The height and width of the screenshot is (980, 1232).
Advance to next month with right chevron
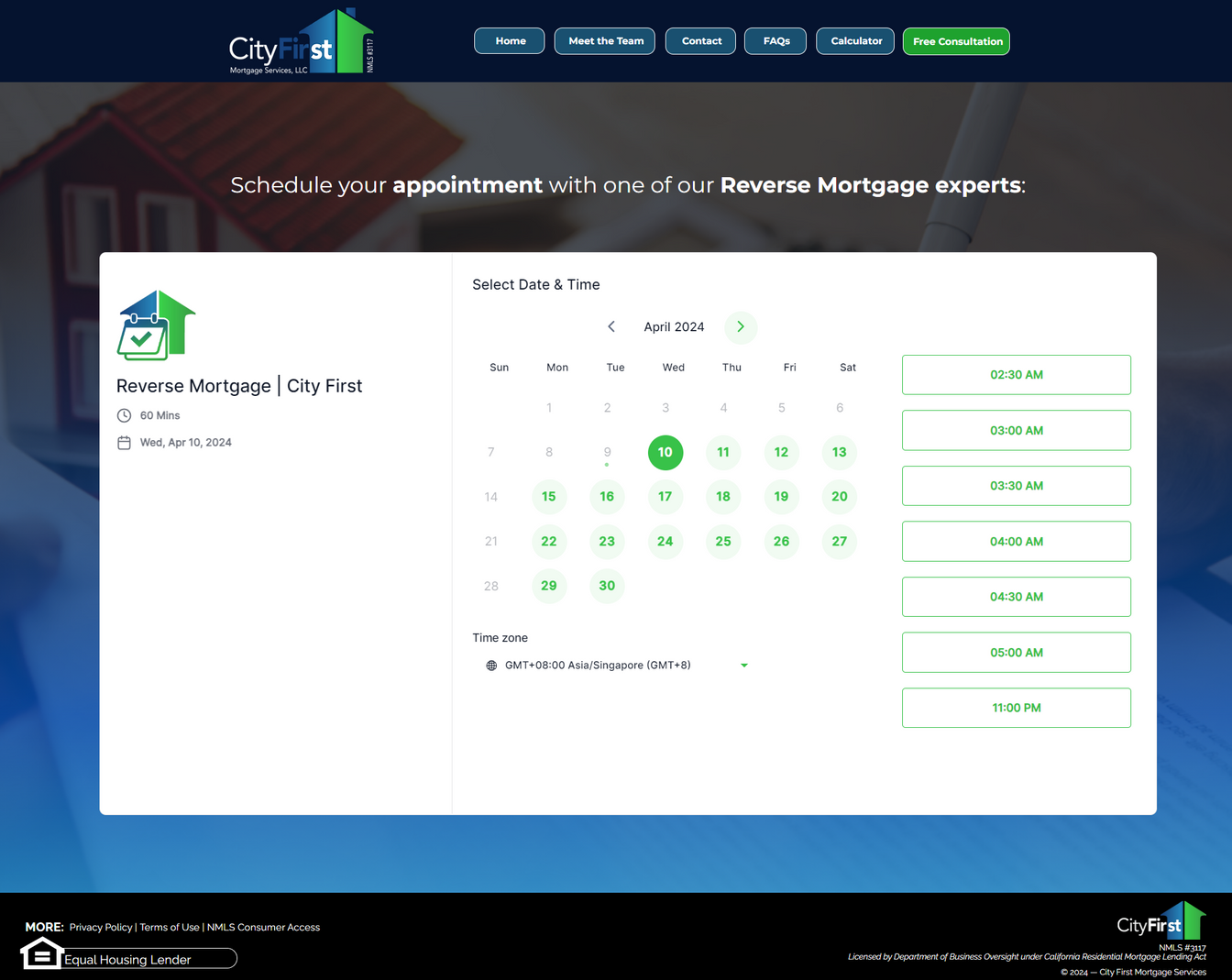pyautogui.click(x=741, y=326)
